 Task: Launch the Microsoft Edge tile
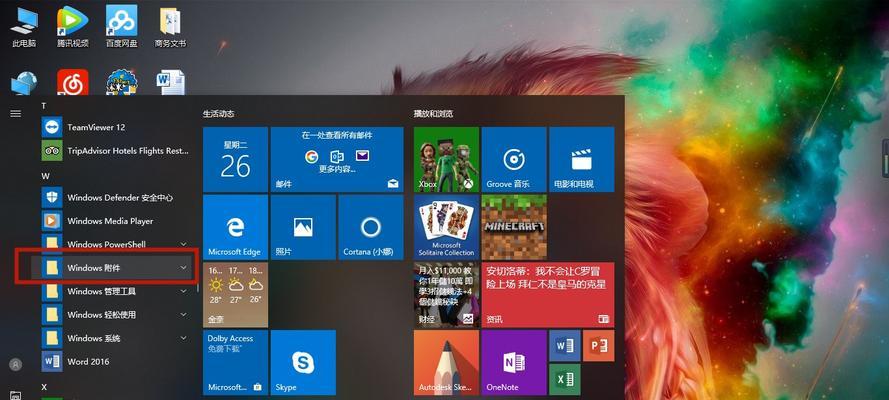click(235, 227)
